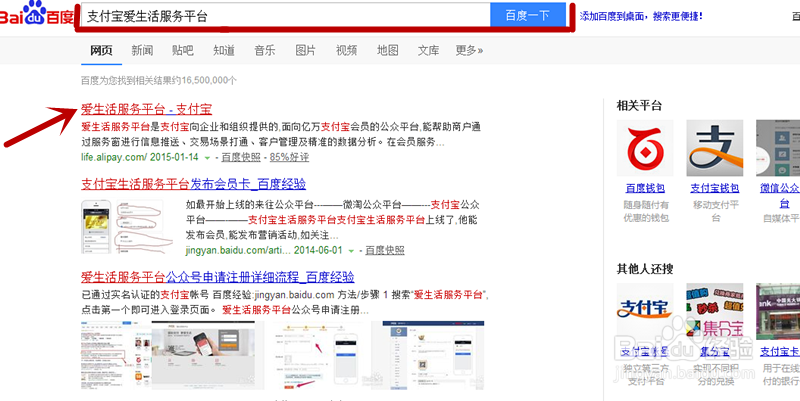The width and height of the screenshot is (800, 401).
Task: Open the 百度钱包 text link
Action: point(645,188)
